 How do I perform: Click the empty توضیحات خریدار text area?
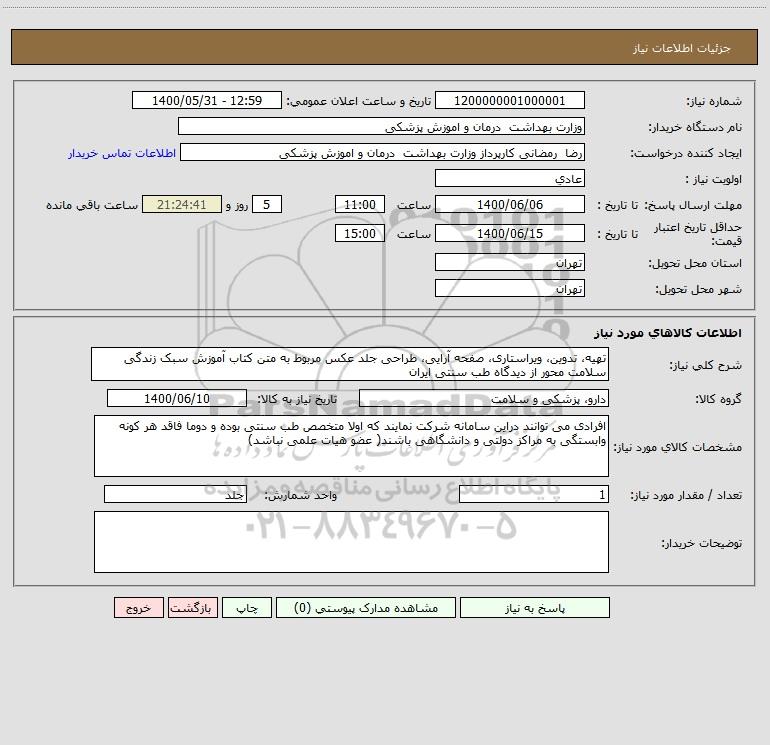pyautogui.click(x=351, y=542)
